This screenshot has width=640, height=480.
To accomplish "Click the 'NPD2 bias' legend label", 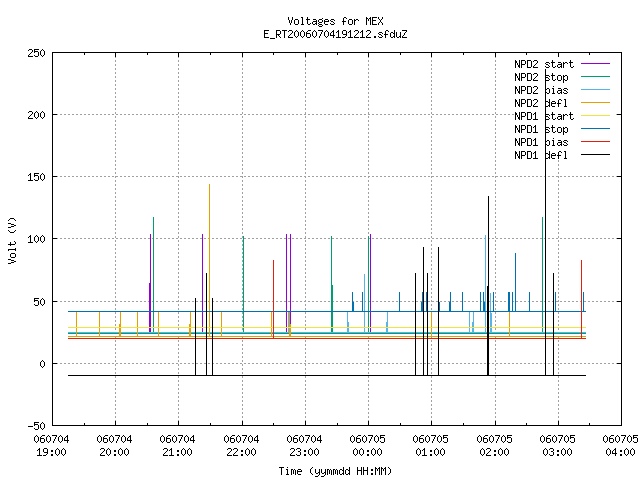I will 541,90.
